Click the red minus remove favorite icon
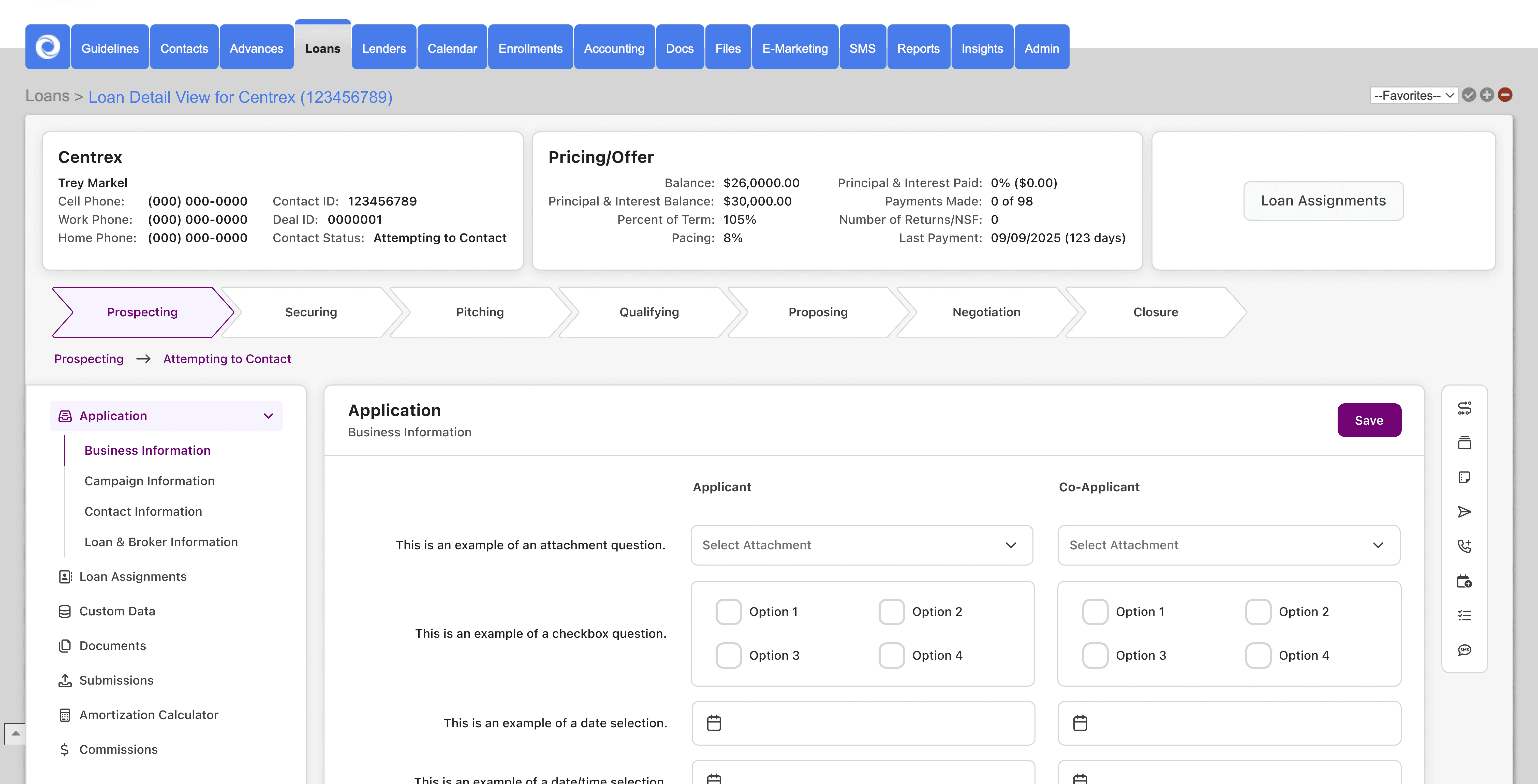 (x=1505, y=95)
